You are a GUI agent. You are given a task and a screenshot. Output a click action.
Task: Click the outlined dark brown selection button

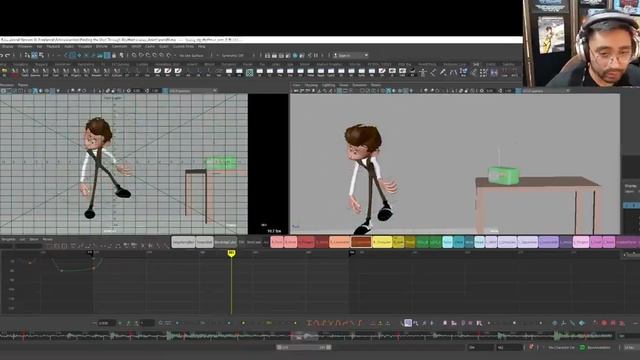pos(361,242)
